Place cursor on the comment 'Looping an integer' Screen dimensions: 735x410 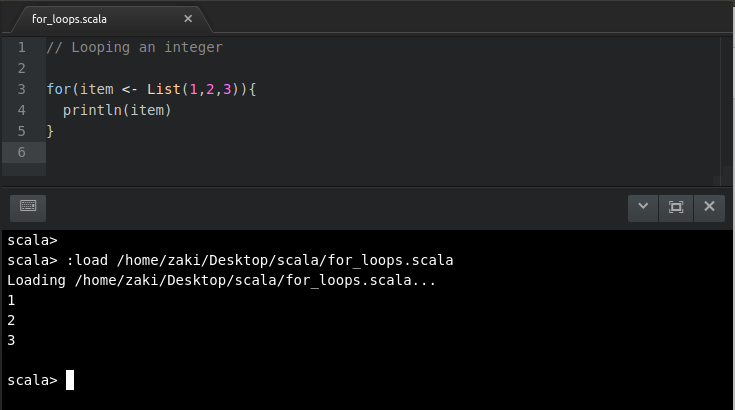pyautogui.click(x=147, y=47)
